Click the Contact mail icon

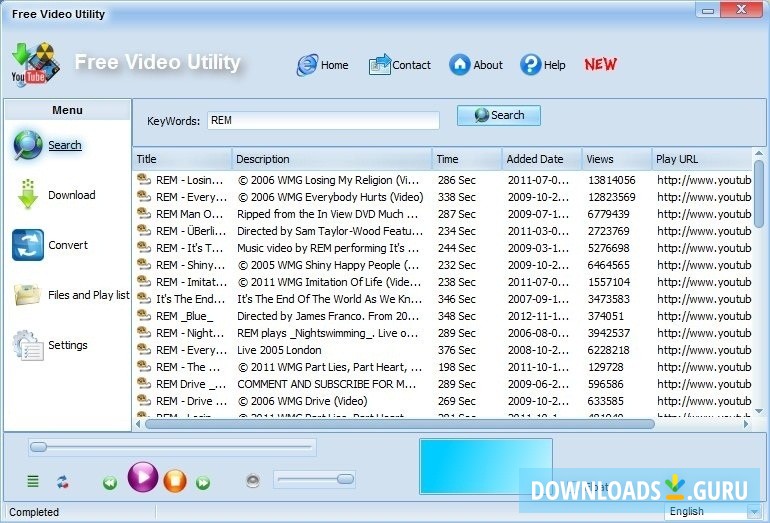[x=380, y=65]
